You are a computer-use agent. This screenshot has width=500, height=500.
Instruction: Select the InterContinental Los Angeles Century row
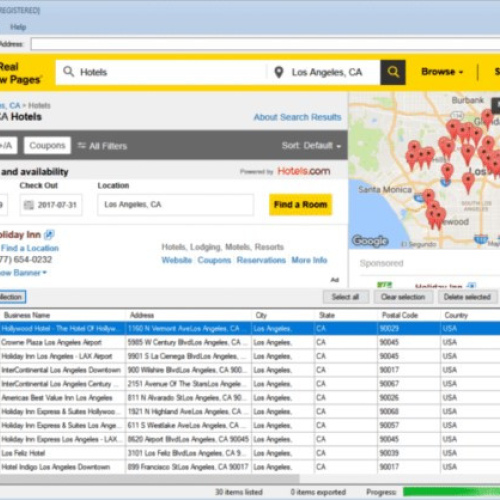point(250,384)
